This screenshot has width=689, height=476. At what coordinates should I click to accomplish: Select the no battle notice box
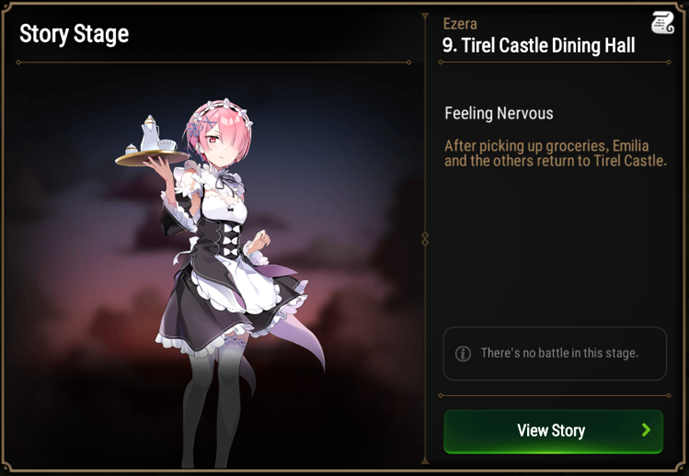pos(555,353)
